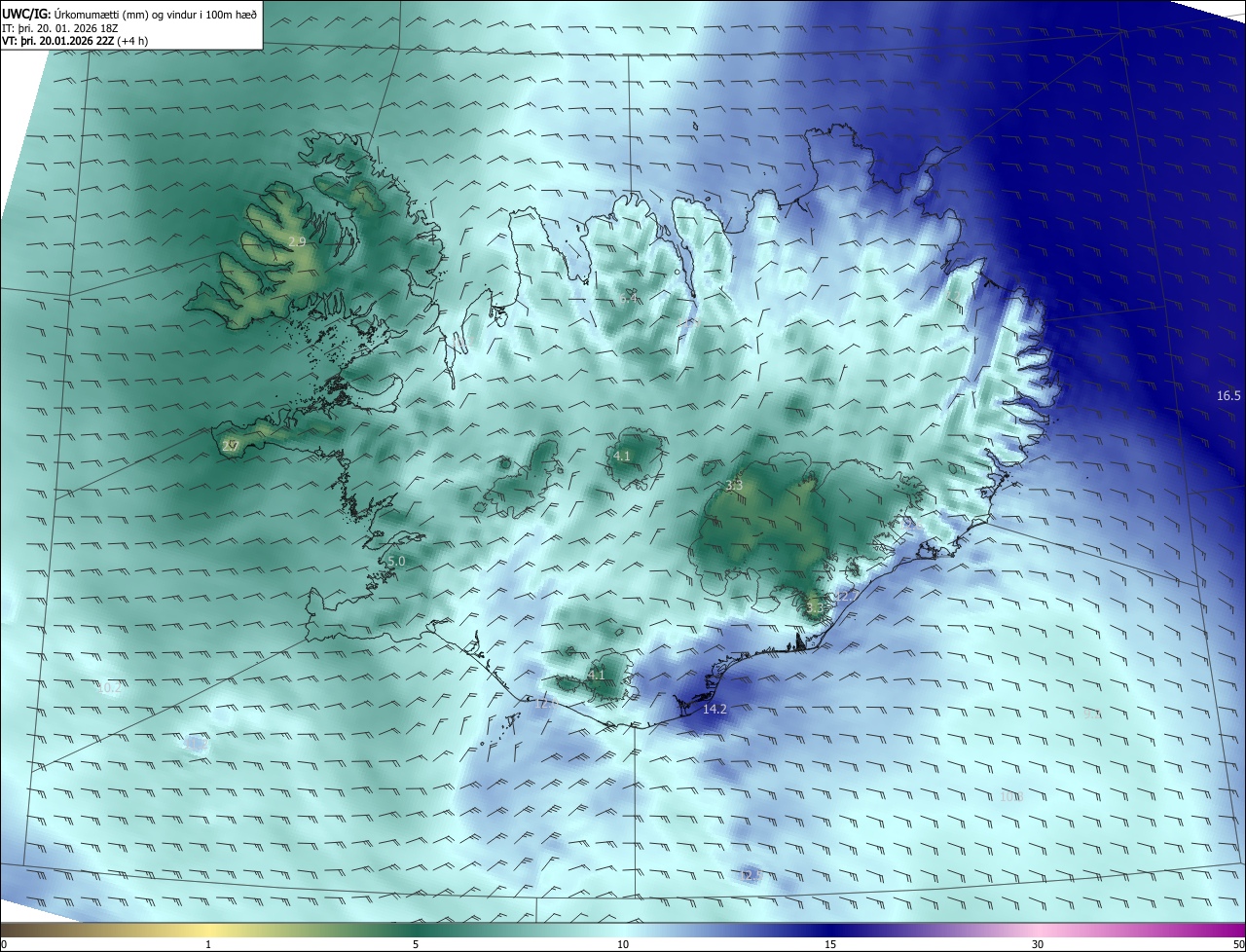The width and height of the screenshot is (1246, 952).
Task: Click the 'UWC/IG: Úrkomumætti (mm)' title line
Action: click(129, 13)
